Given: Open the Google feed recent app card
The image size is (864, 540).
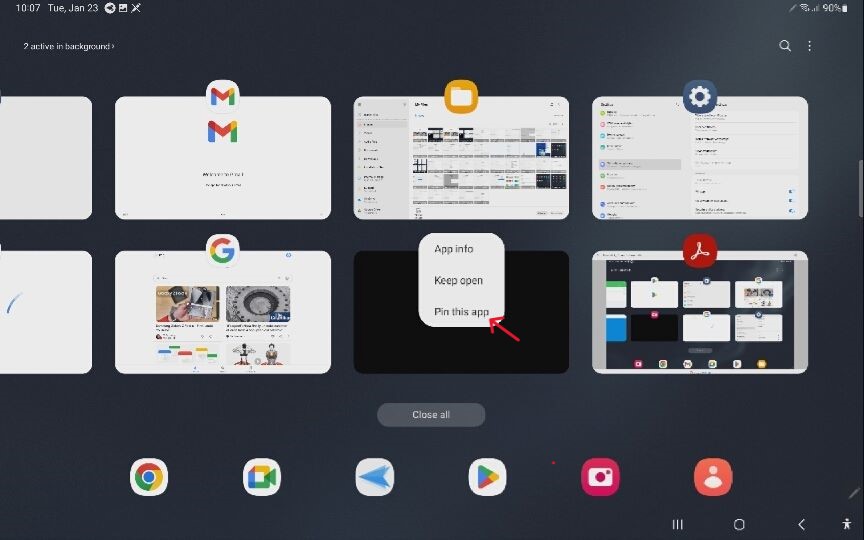Looking at the screenshot, I should (x=223, y=312).
